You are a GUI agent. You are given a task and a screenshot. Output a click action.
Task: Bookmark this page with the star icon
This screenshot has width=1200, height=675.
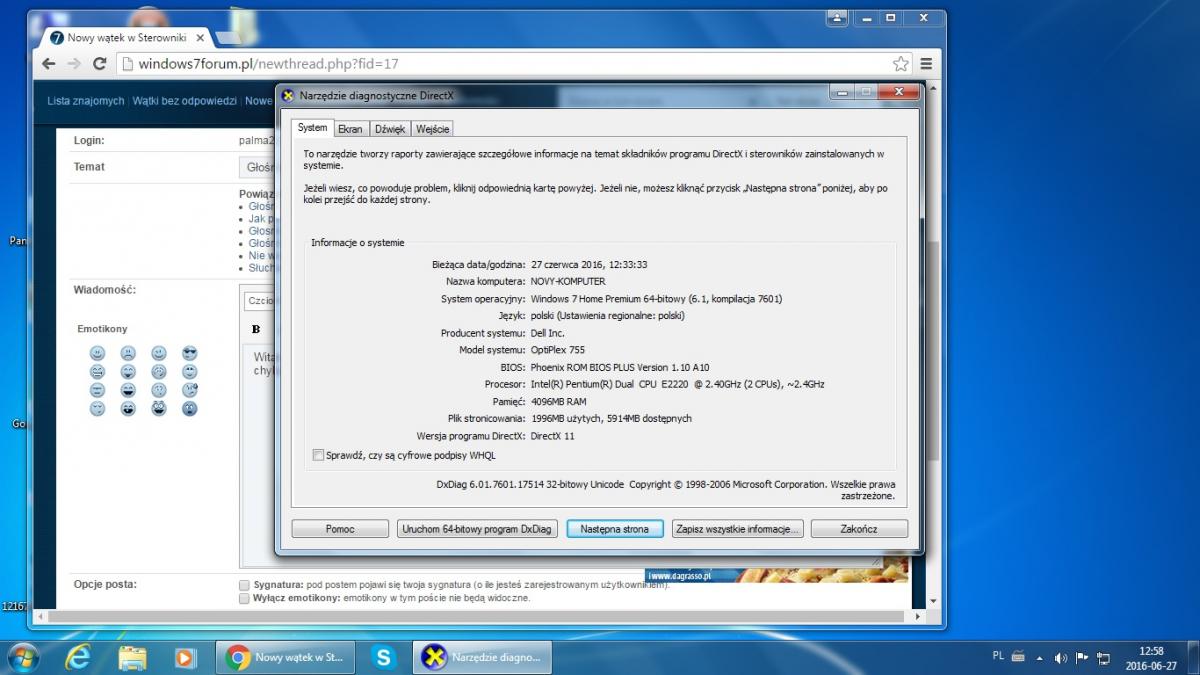coord(900,63)
